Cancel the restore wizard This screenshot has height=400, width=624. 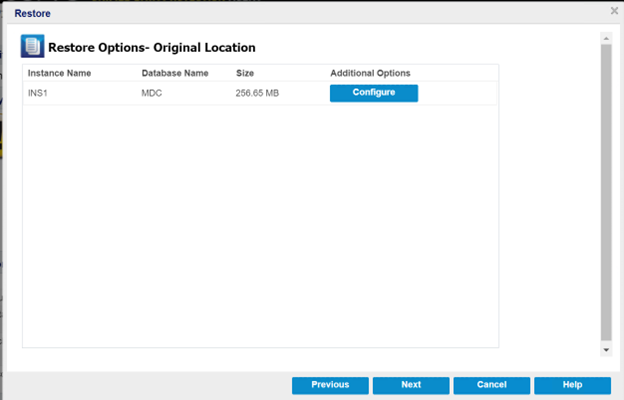pos(491,385)
